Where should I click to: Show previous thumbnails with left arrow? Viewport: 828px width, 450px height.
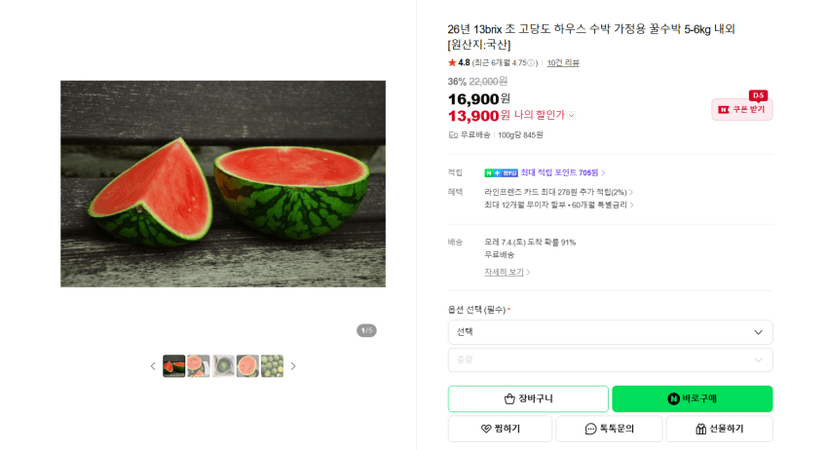153,366
